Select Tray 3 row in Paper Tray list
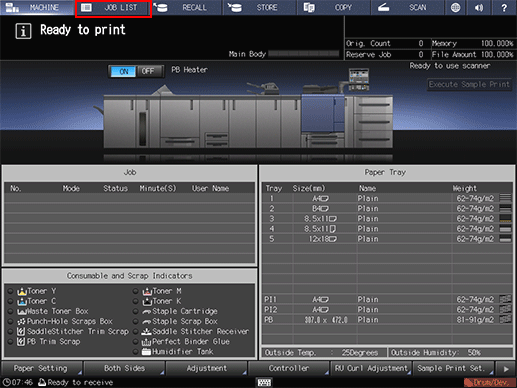The width and height of the screenshot is (517, 388). pos(387,219)
